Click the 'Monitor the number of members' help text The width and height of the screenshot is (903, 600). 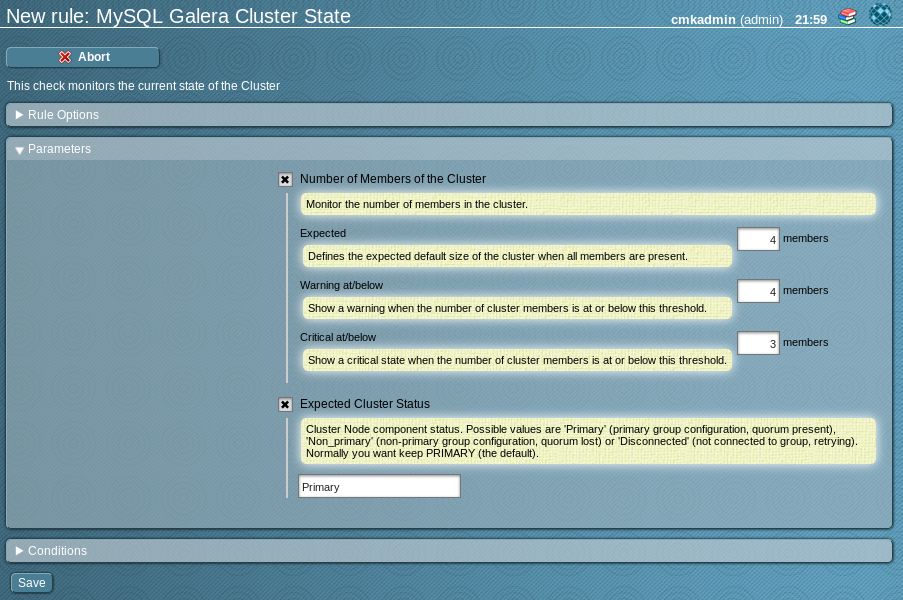tap(588, 204)
